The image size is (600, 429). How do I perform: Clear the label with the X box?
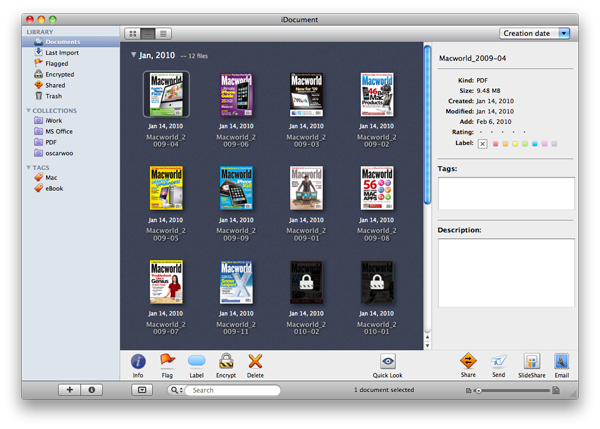483,144
